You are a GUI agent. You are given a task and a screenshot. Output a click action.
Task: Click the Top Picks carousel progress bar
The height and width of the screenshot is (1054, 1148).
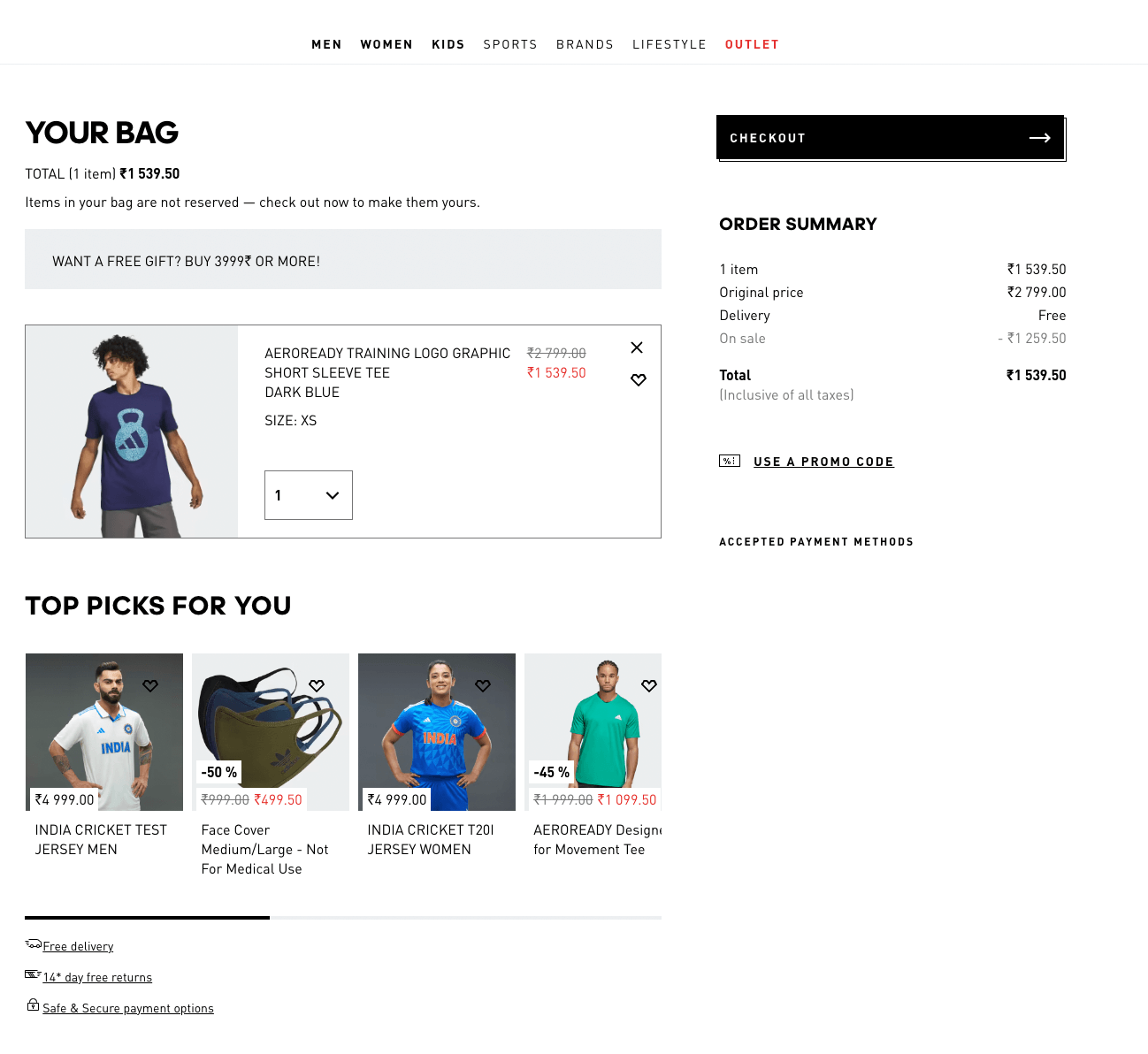click(x=343, y=918)
